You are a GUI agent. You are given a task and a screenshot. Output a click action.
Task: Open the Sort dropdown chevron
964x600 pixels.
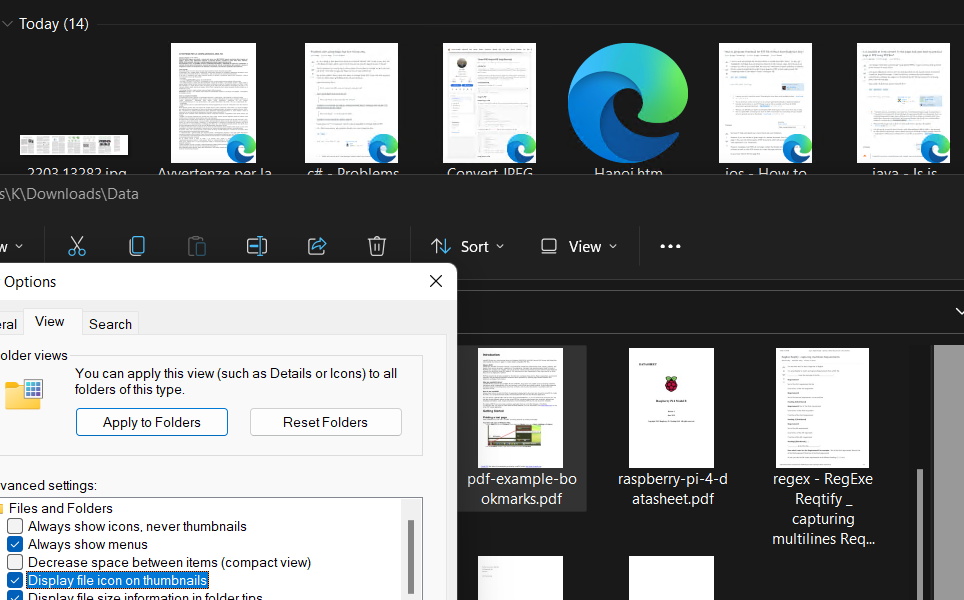coord(500,245)
